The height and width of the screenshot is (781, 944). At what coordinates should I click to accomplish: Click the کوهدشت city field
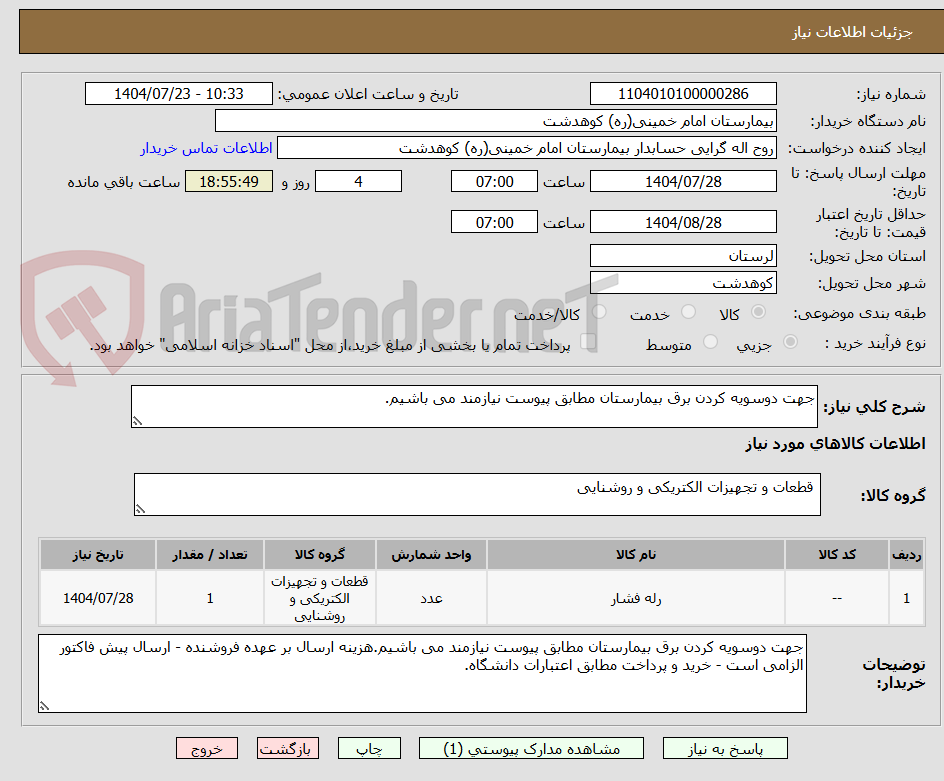pyautogui.click(x=684, y=282)
